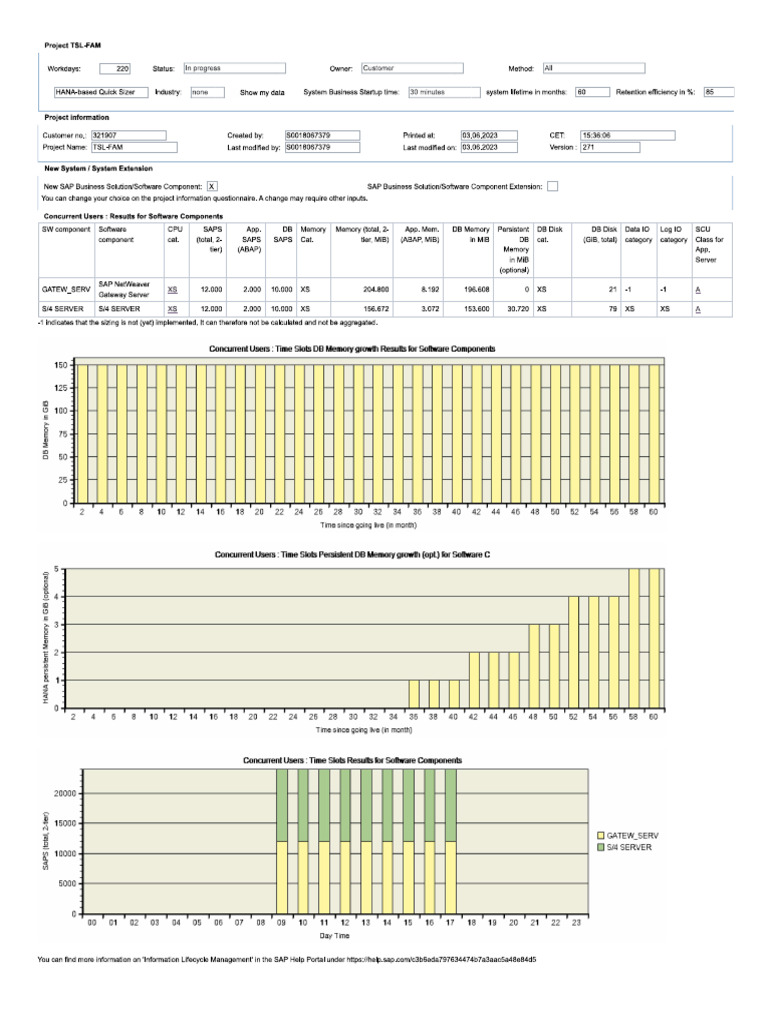Open the Industry field showing none
Image resolution: width=768 pixels, height=1024 pixels.
pos(208,92)
